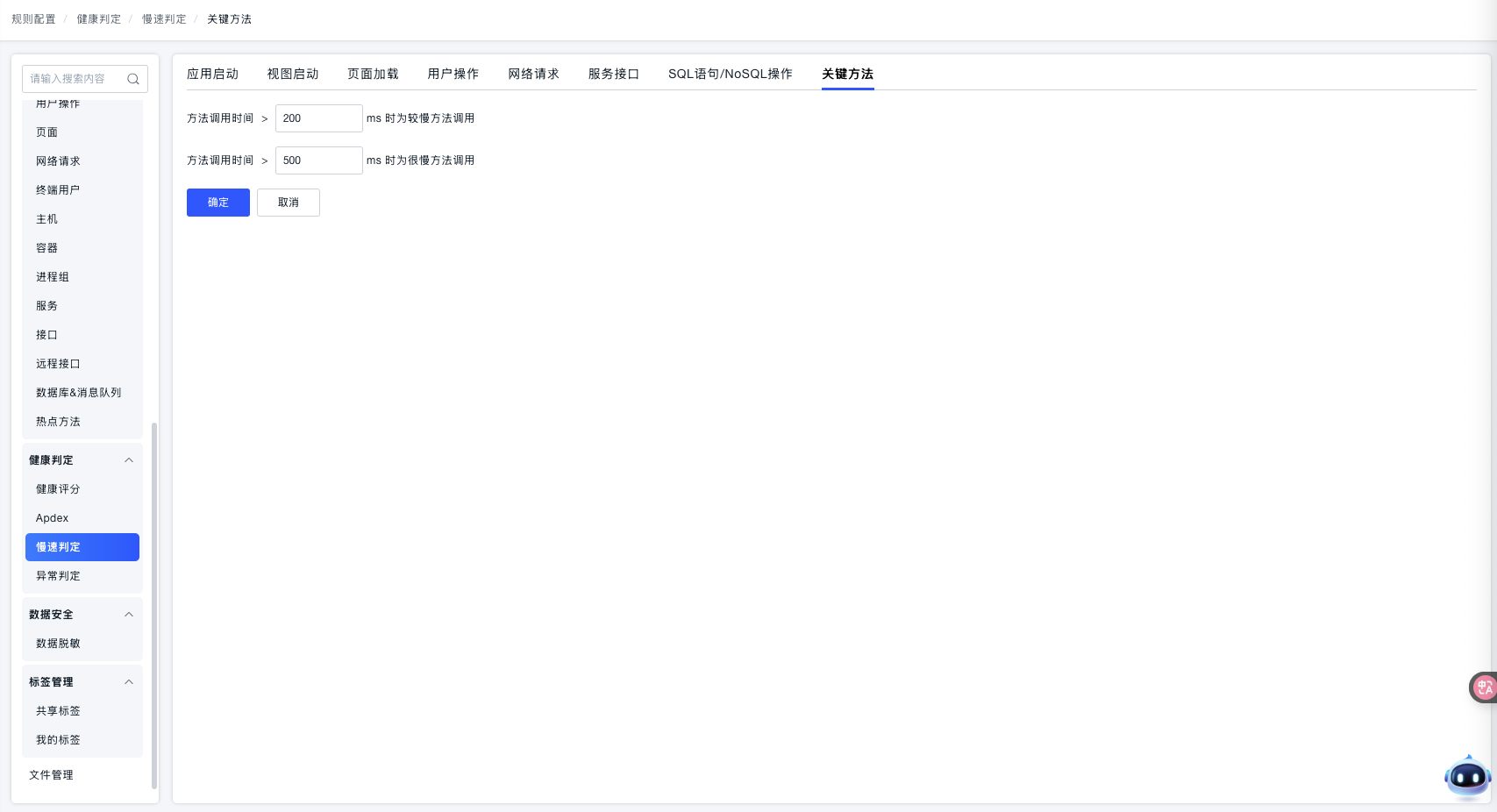This screenshot has height=812, width=1497.
Task: Click the sidebar vertical scrollbar
Action: coord(154,605)
